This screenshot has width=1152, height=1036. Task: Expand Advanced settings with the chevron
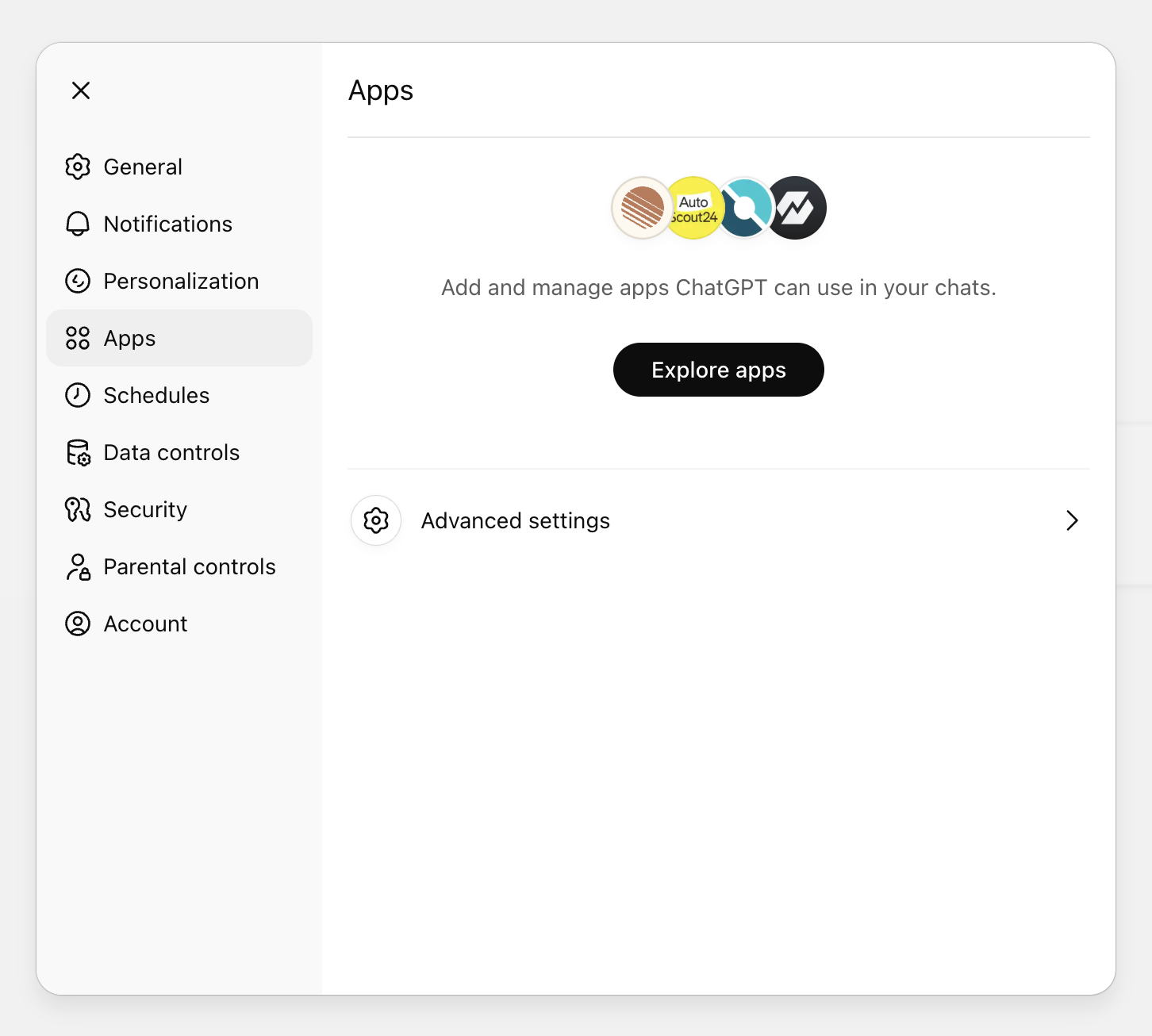[x=1073, y=520]
